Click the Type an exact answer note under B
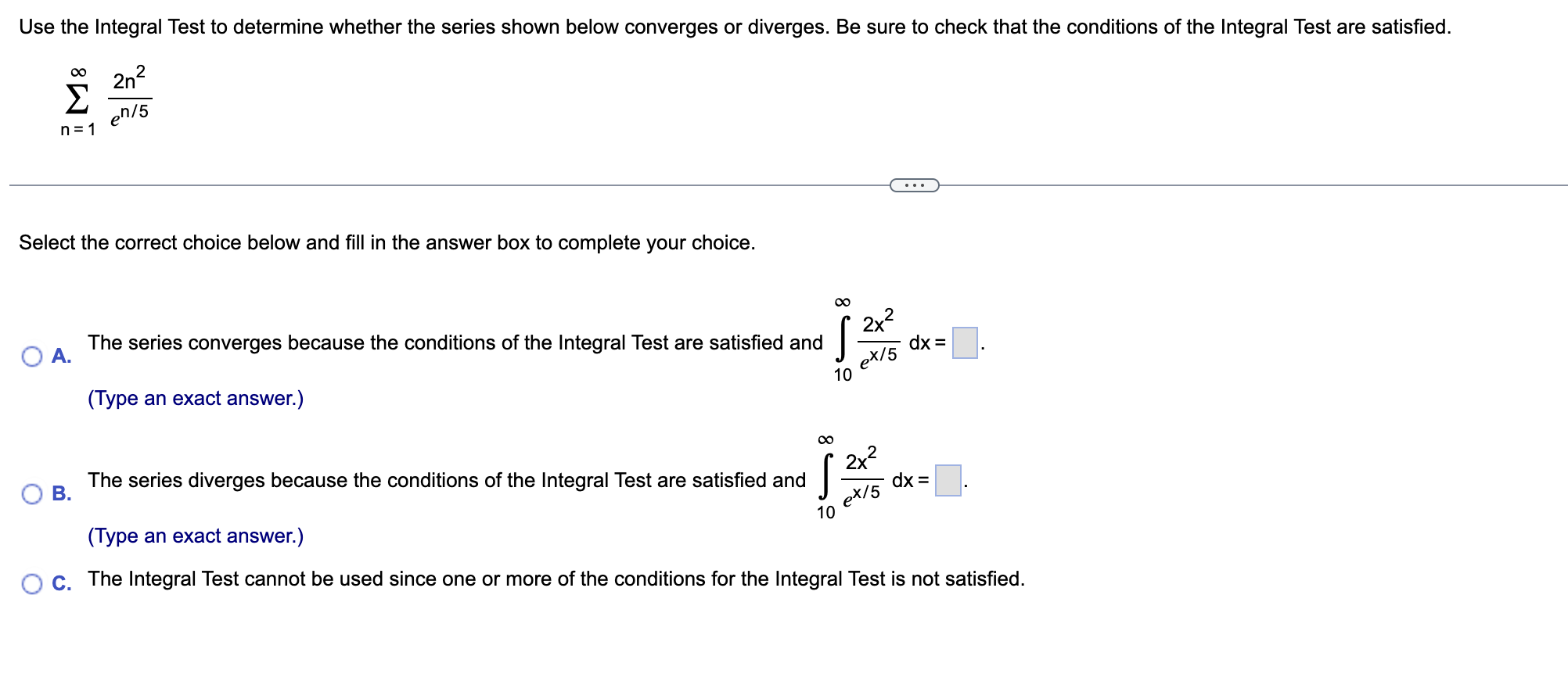This screenshot has width=1568, height=699. [x=196, y=536]
